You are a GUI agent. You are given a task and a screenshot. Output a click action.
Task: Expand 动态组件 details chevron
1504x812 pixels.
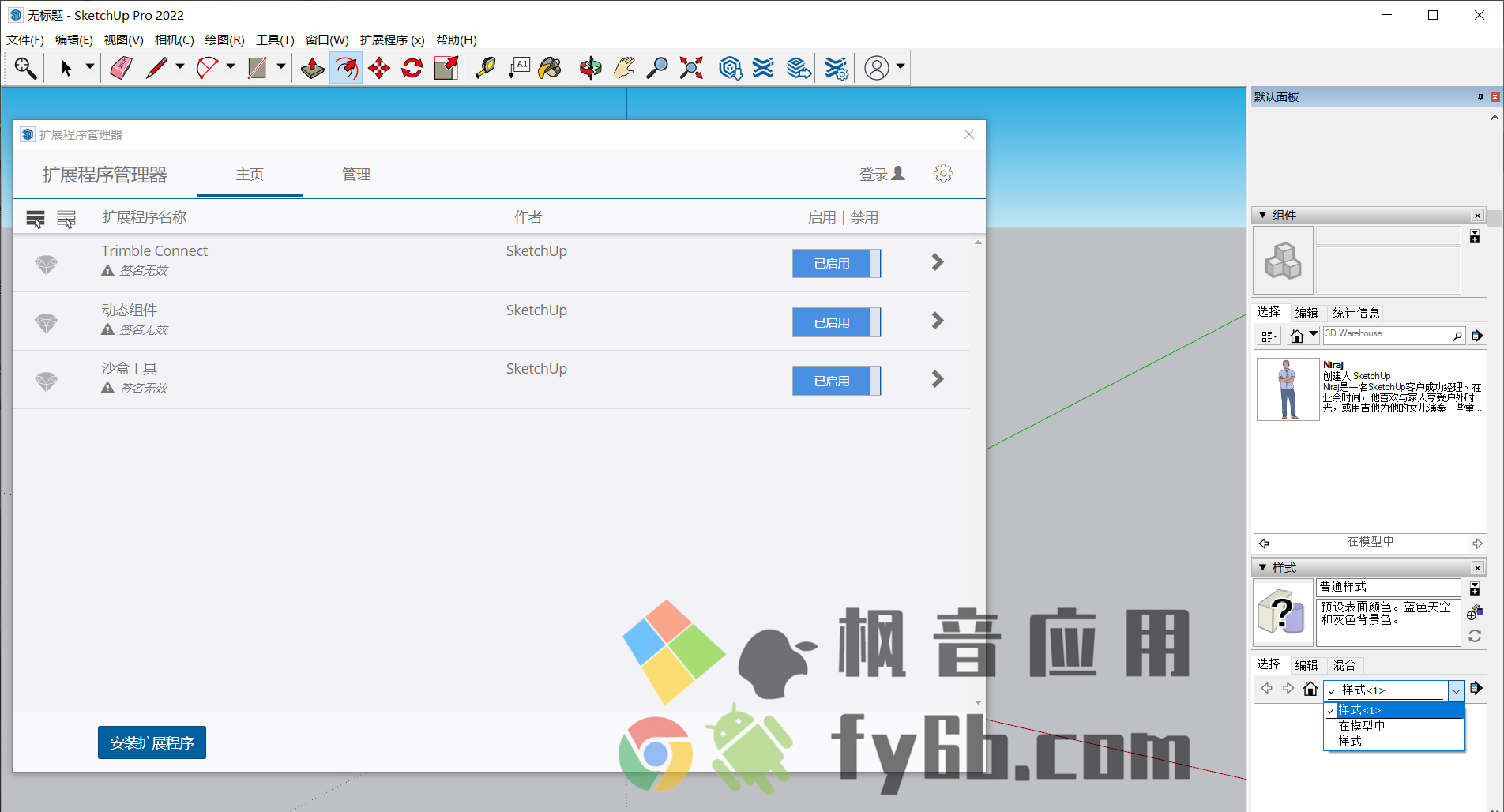pos(938,321)
